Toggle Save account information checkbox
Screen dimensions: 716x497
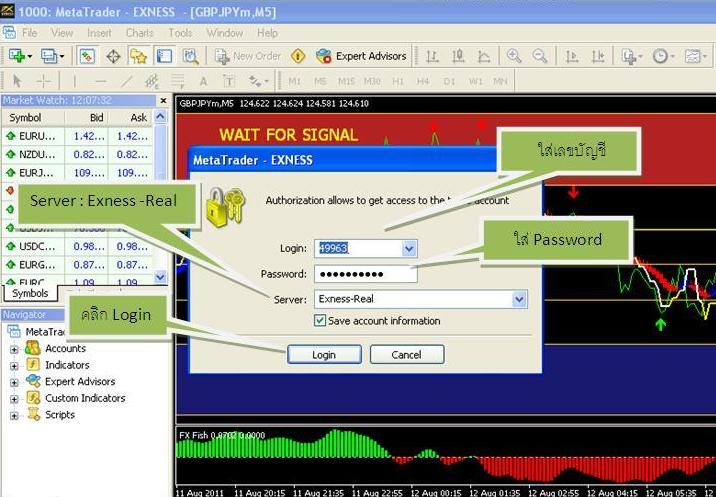[x=320, y=320]
